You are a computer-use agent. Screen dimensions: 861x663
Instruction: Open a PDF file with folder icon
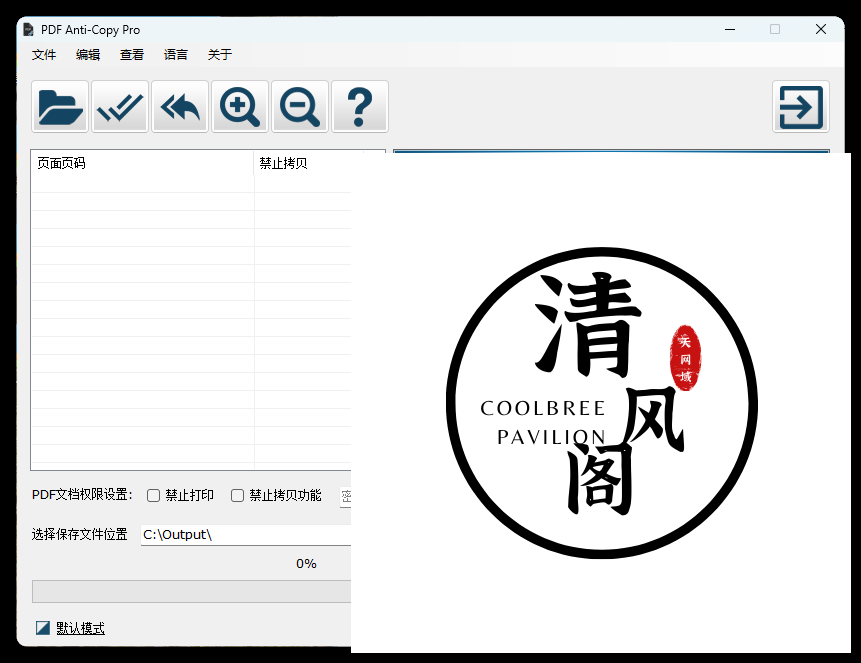pos(60,107)
